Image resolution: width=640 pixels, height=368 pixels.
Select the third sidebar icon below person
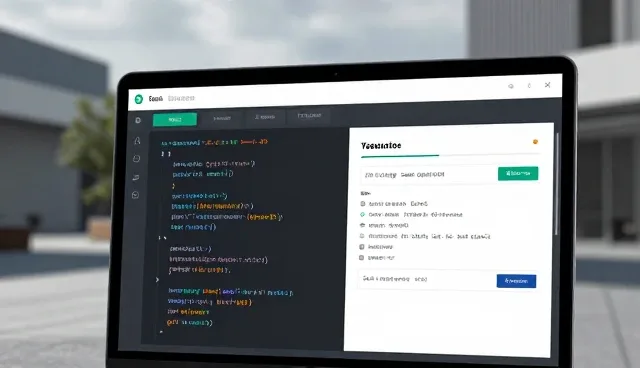pos(137,159)
